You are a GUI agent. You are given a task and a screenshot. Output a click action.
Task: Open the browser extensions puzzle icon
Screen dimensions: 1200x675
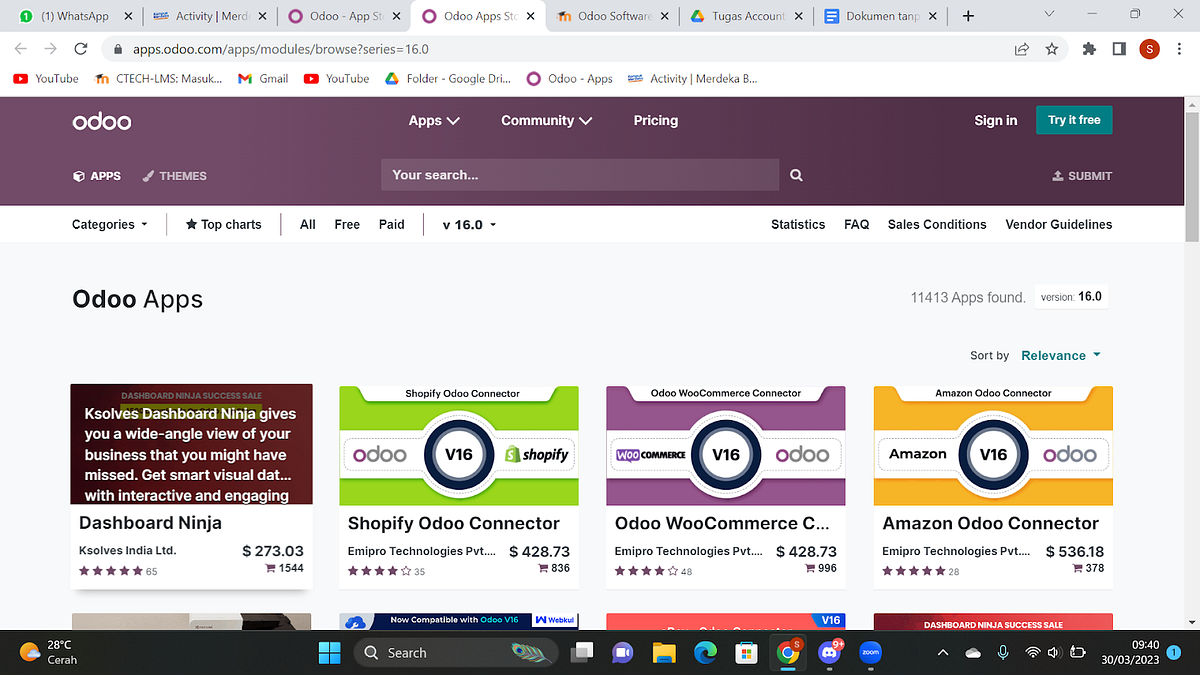[1089, 48]
